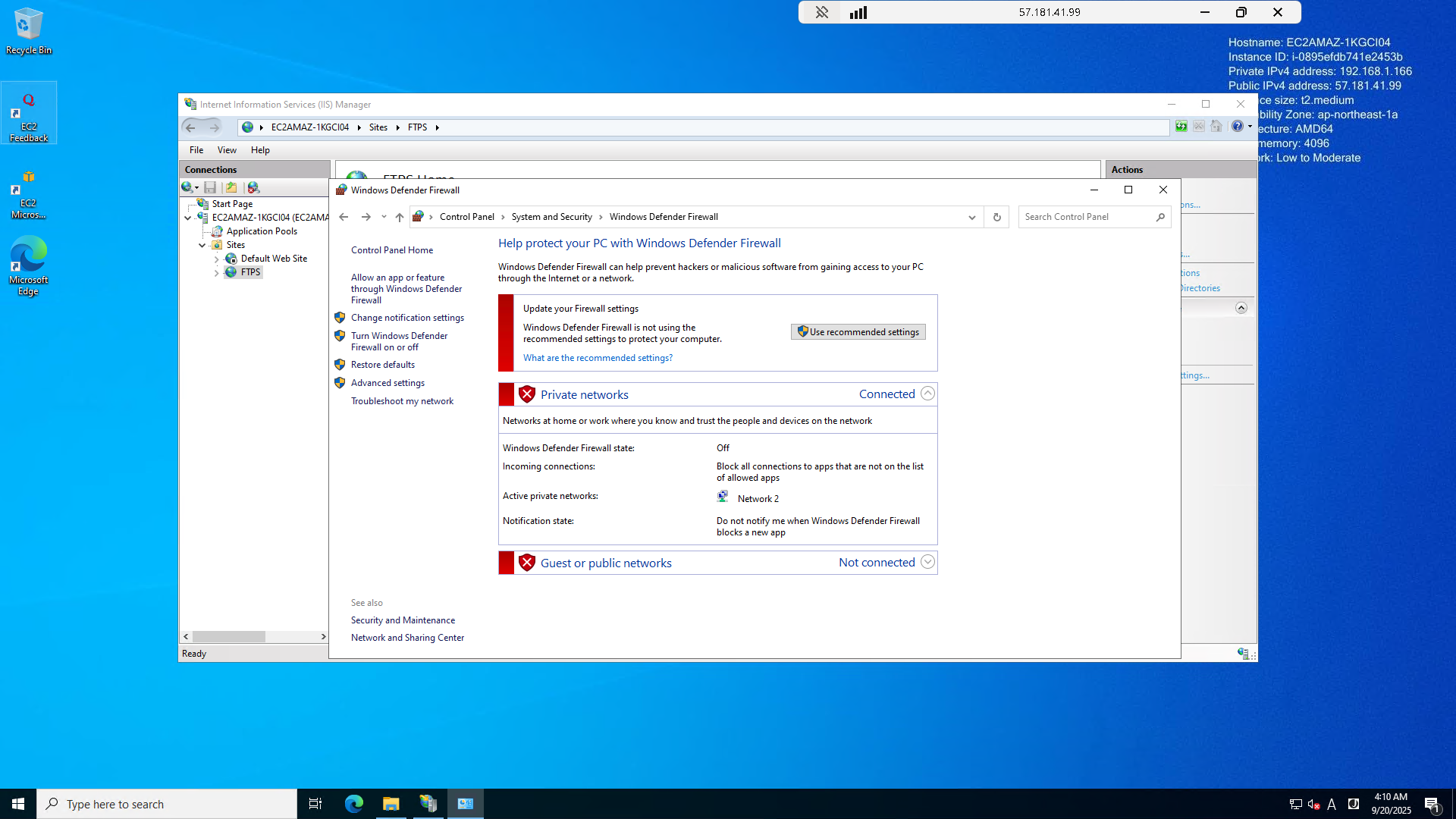
Task: Click Use recommended settings button
Action: coord(858,332)
